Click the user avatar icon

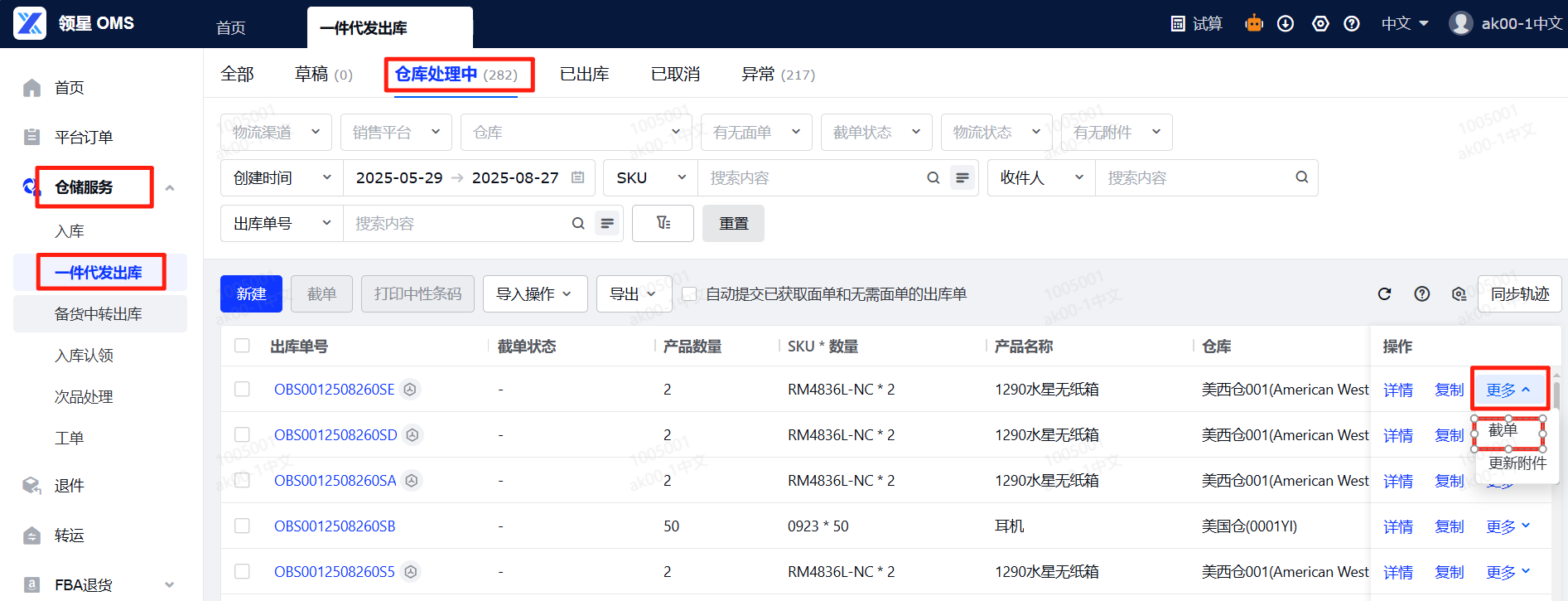(1460, 23)
